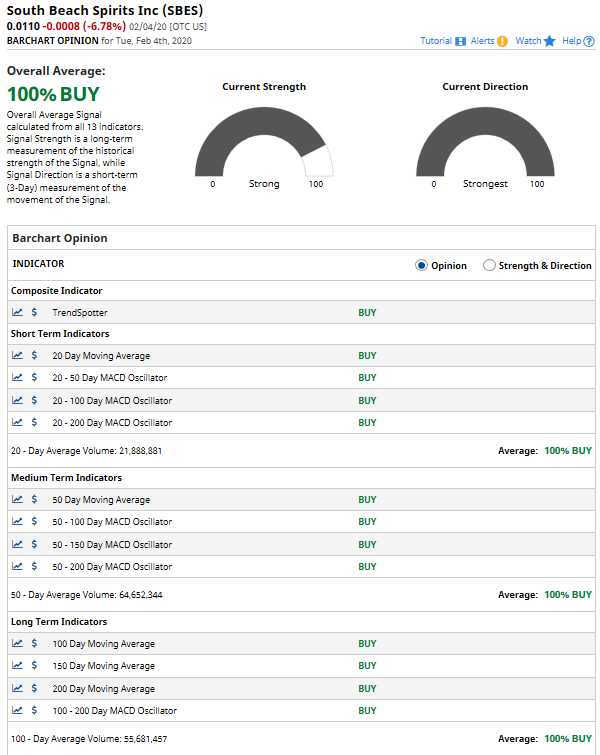Add stock via Watch link
This screenshot has height=755, width=600.
click(x=528, y=41)
